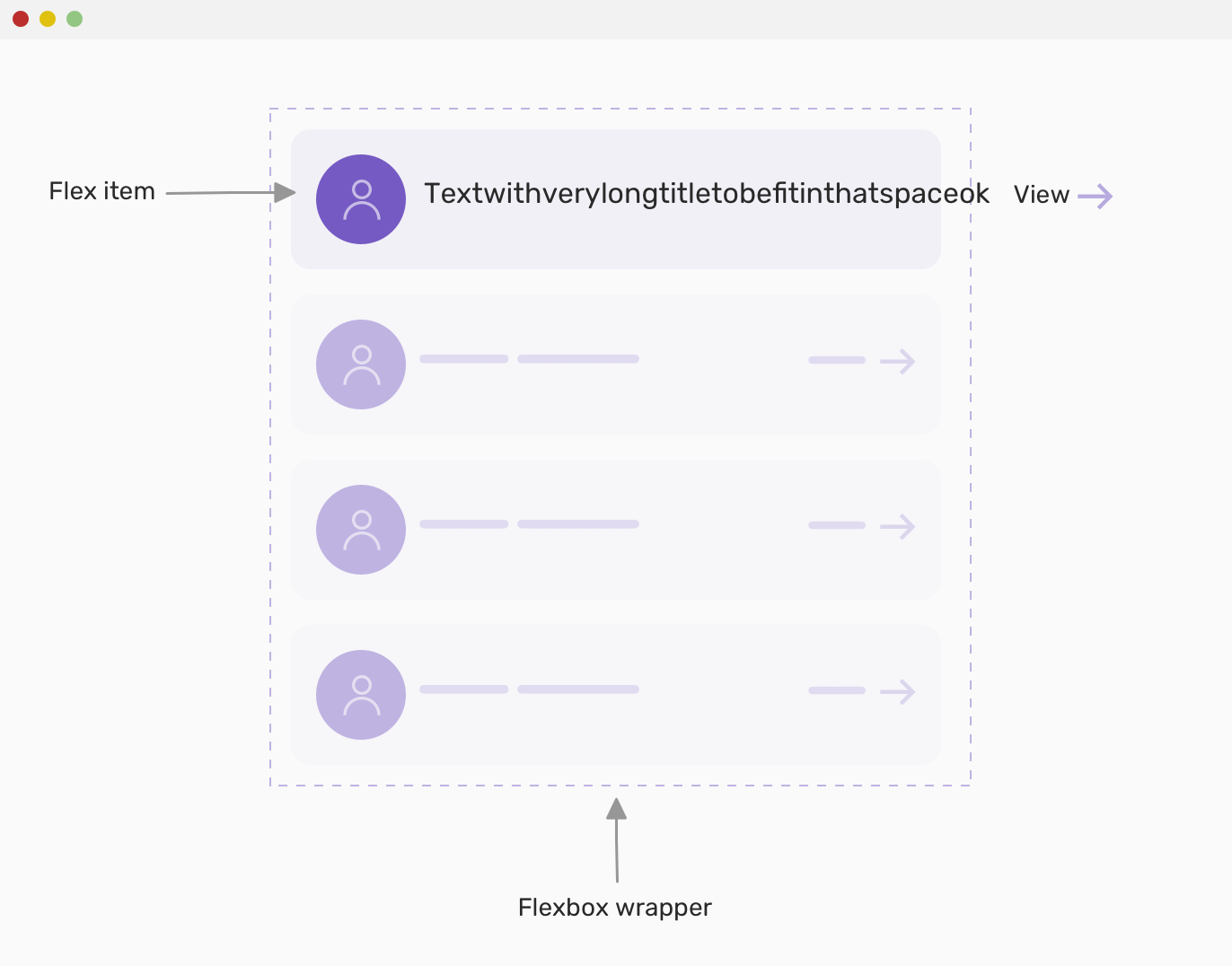
Task: Click the red close window button
Action: coord(21,19)
